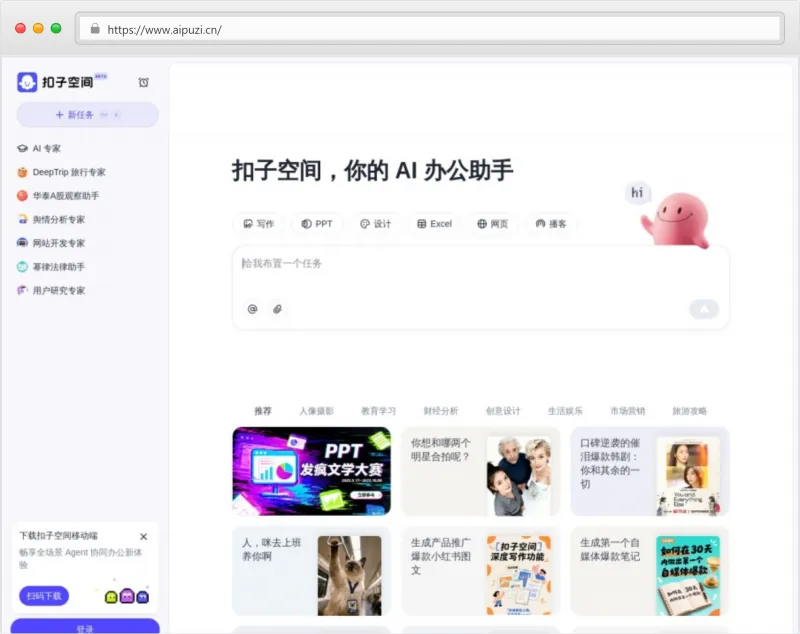Select the 写作 writing mode chip
800x634 pixels.
[x=257, y=224]
